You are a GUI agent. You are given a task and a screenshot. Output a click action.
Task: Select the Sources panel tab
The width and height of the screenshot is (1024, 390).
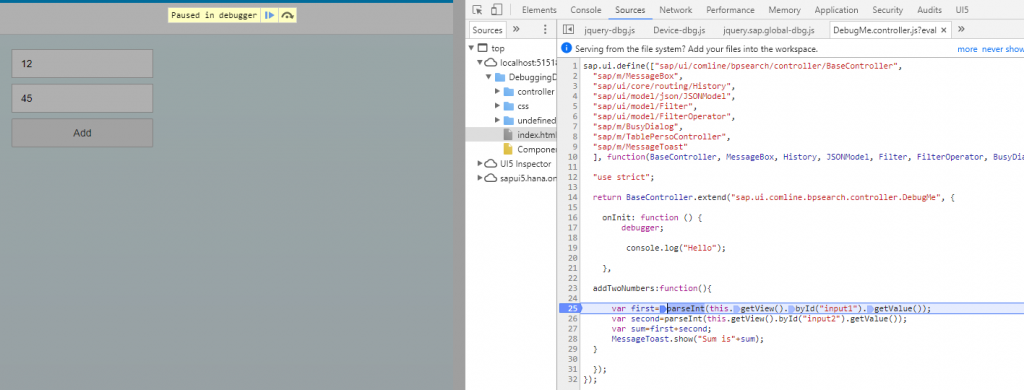tap(630, 10)
